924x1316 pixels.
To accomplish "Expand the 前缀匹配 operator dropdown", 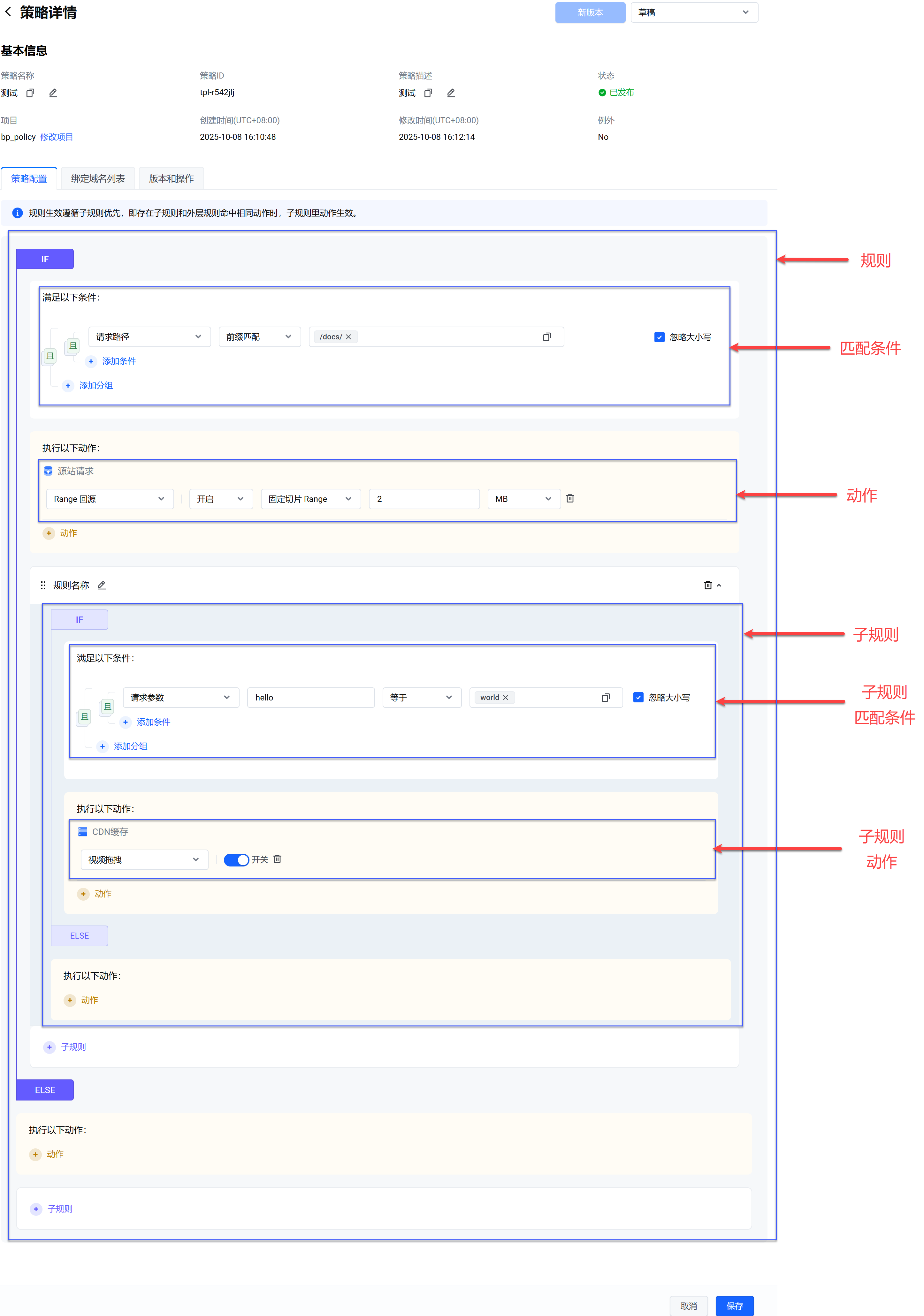I will [x=259, y=337].
